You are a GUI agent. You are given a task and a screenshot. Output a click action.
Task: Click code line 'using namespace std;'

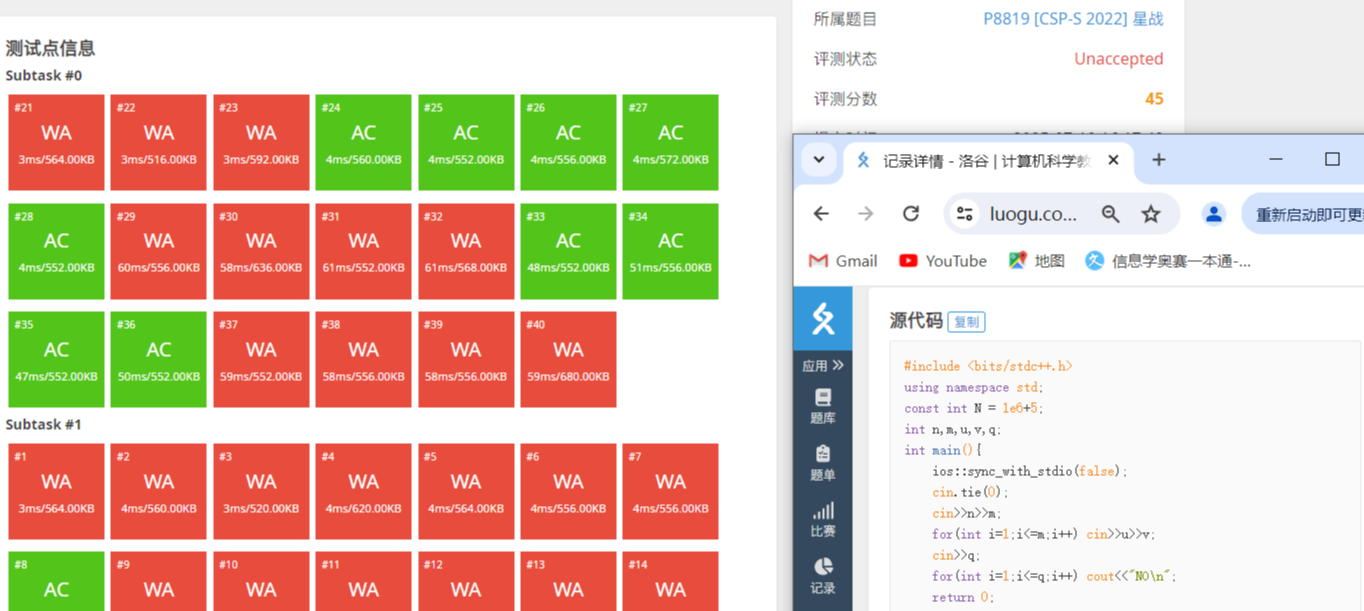pyautogui.click(x=973, y=387)
